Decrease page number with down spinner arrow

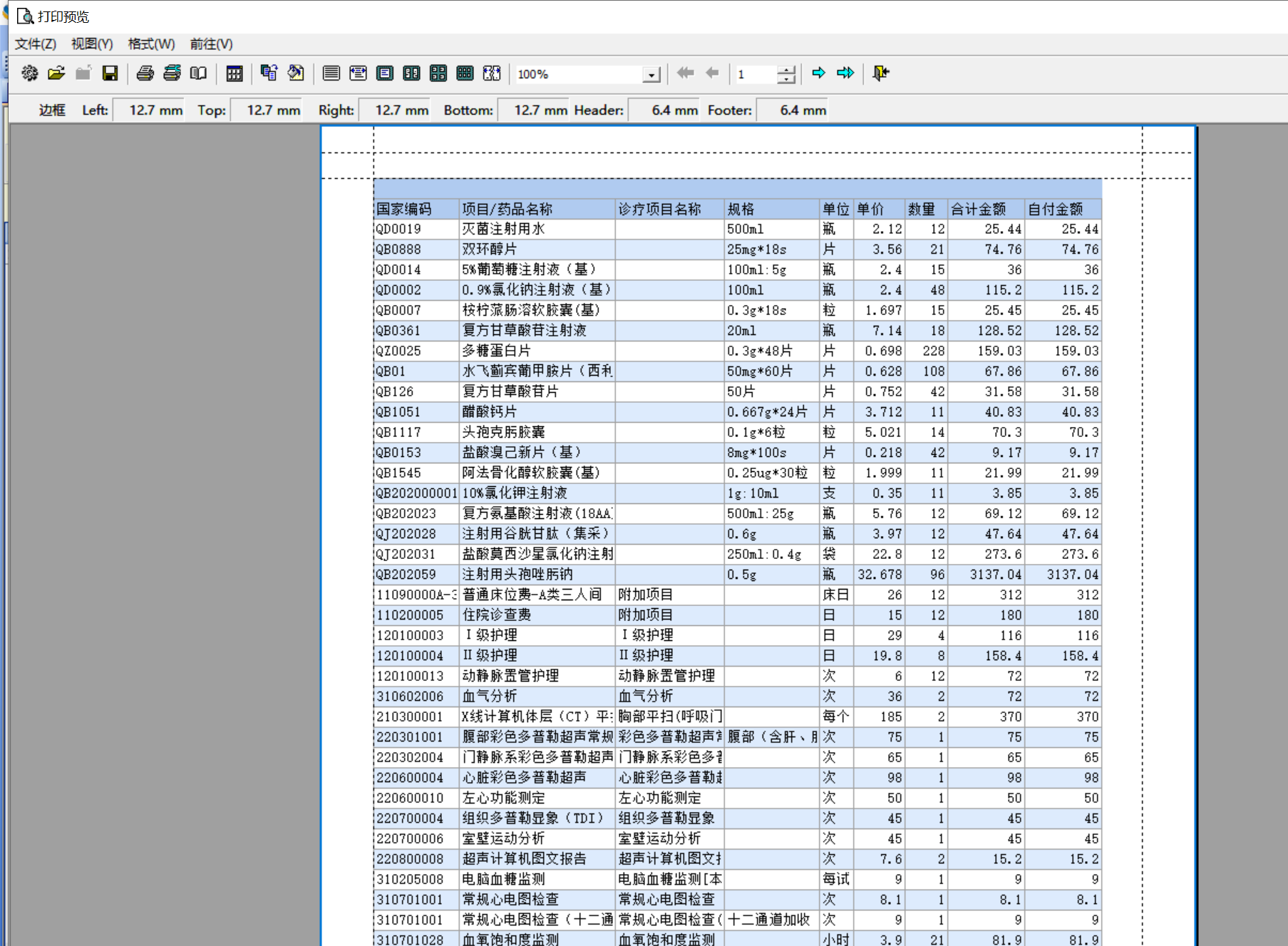(785, 78)
